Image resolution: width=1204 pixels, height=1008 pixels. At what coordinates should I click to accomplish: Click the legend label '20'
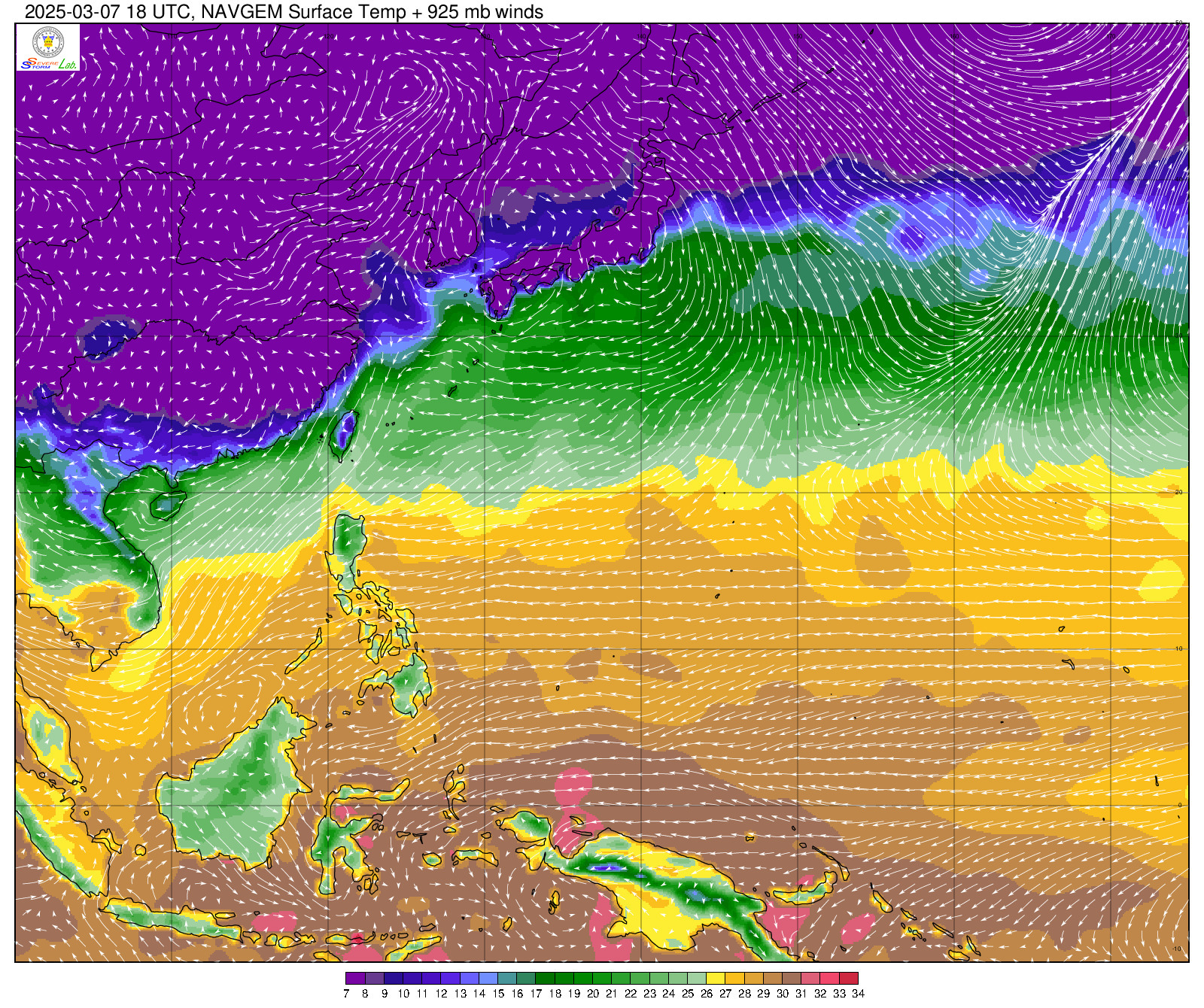click(593, 994)
